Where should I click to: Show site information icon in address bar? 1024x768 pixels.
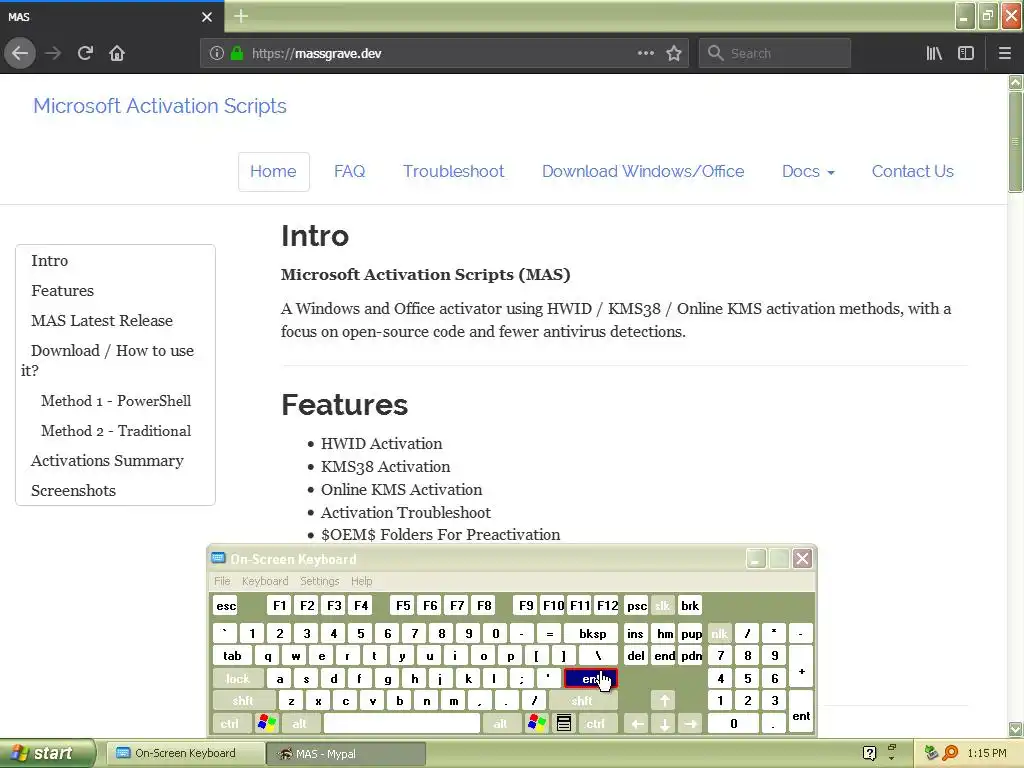coord(216,54)
